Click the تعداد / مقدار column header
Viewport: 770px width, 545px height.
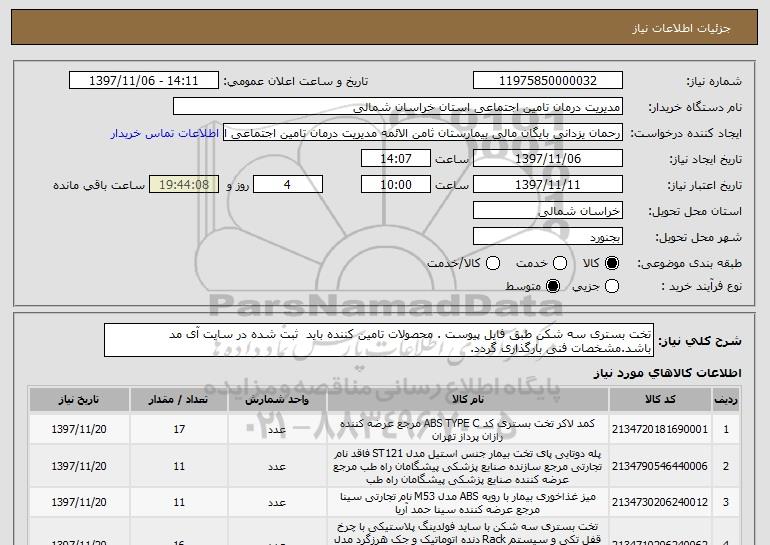pyautogui.click(x=179, y=400)
